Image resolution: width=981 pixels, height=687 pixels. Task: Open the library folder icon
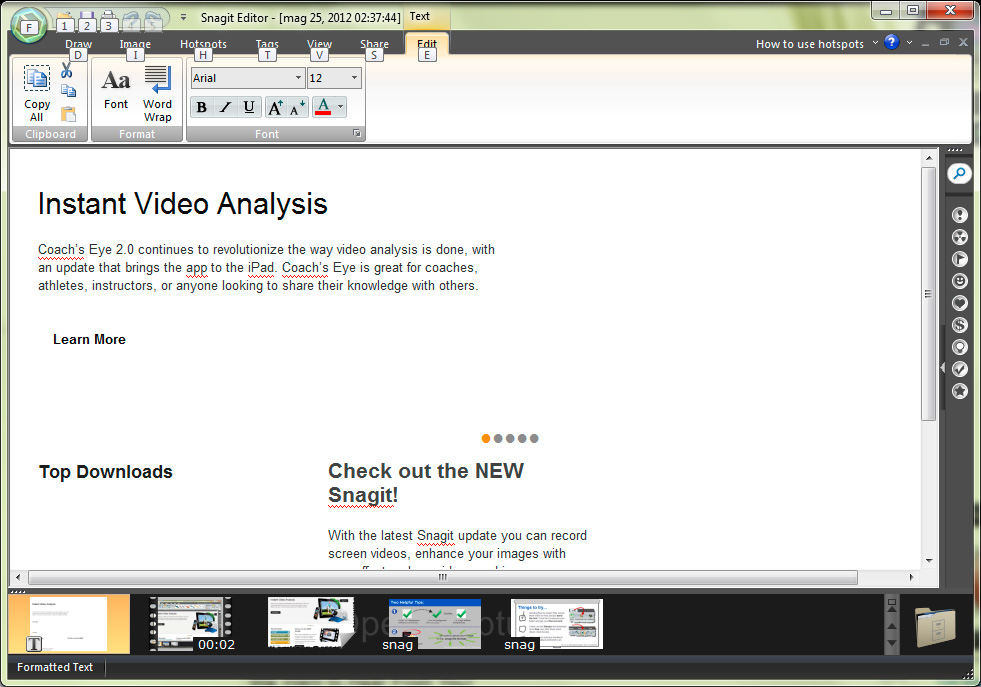[935, 626]
